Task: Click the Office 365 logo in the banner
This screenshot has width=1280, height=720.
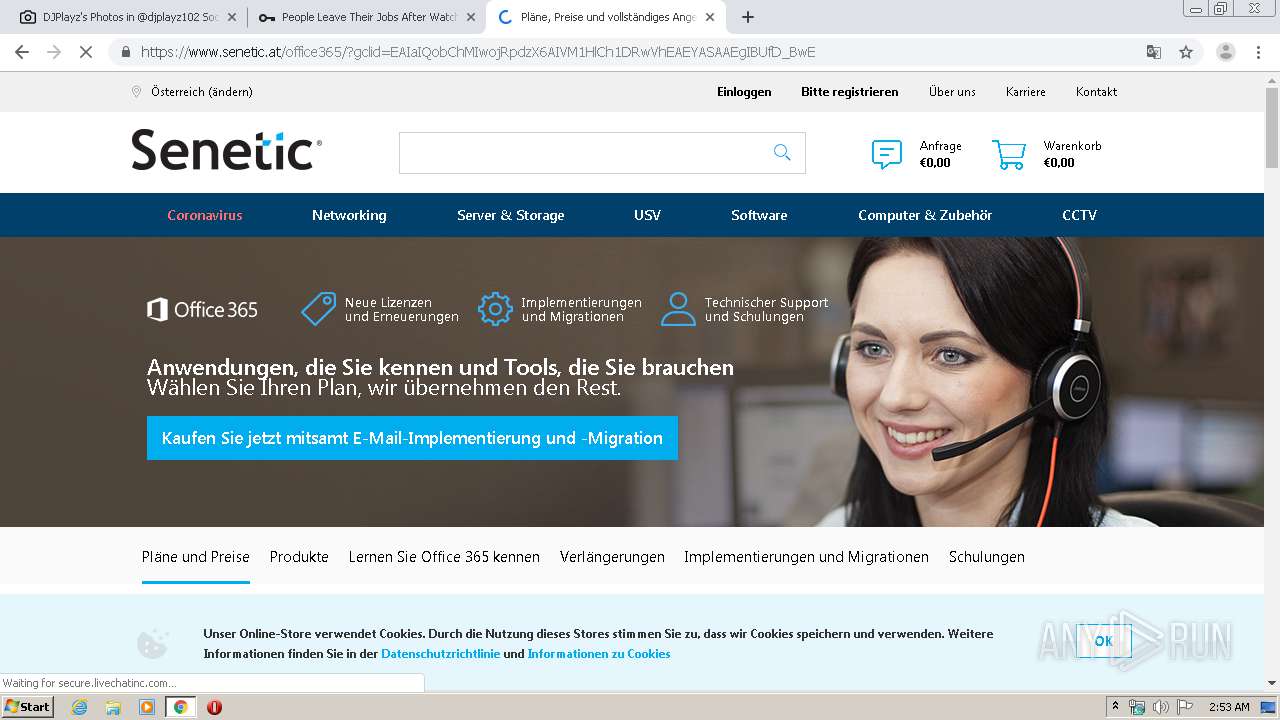Action: 202,310
